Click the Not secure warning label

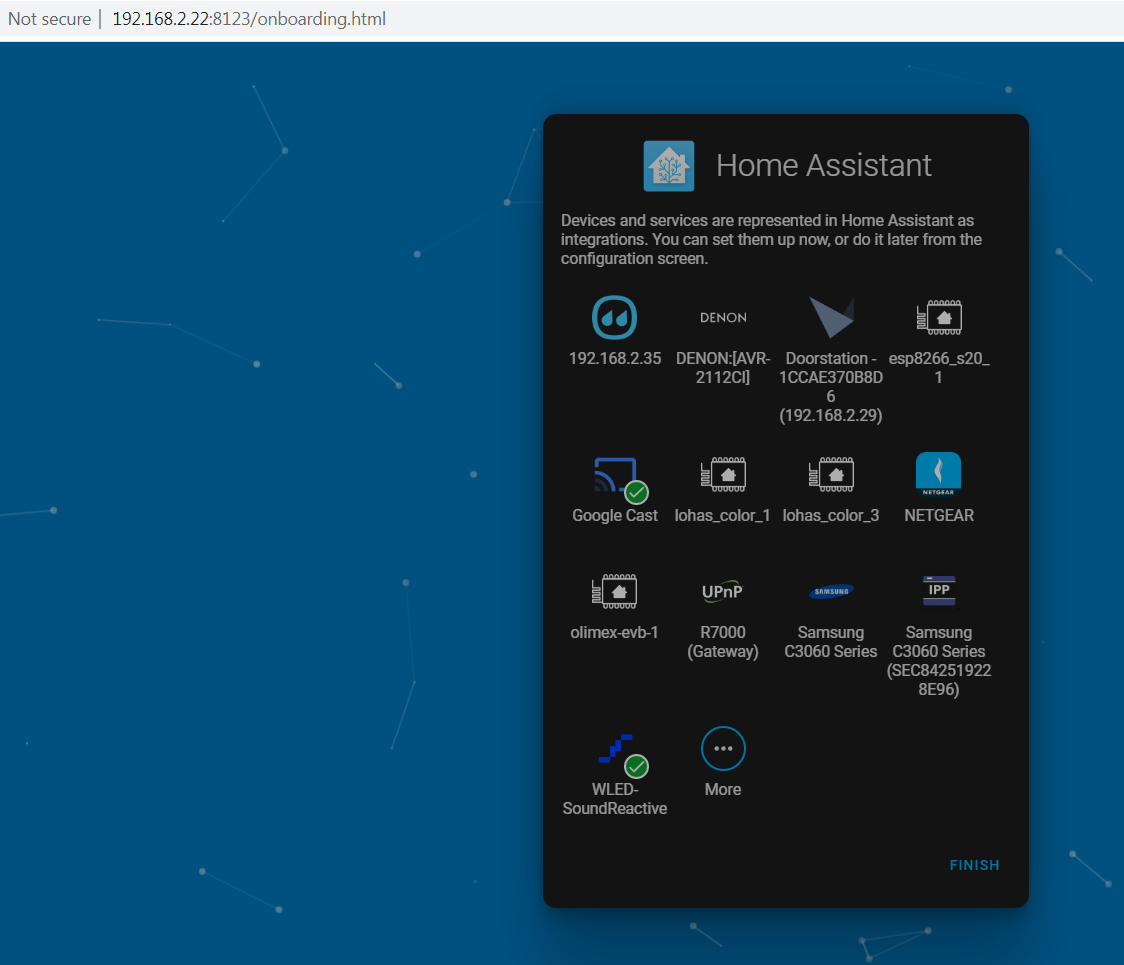click(x=49, y=18)
